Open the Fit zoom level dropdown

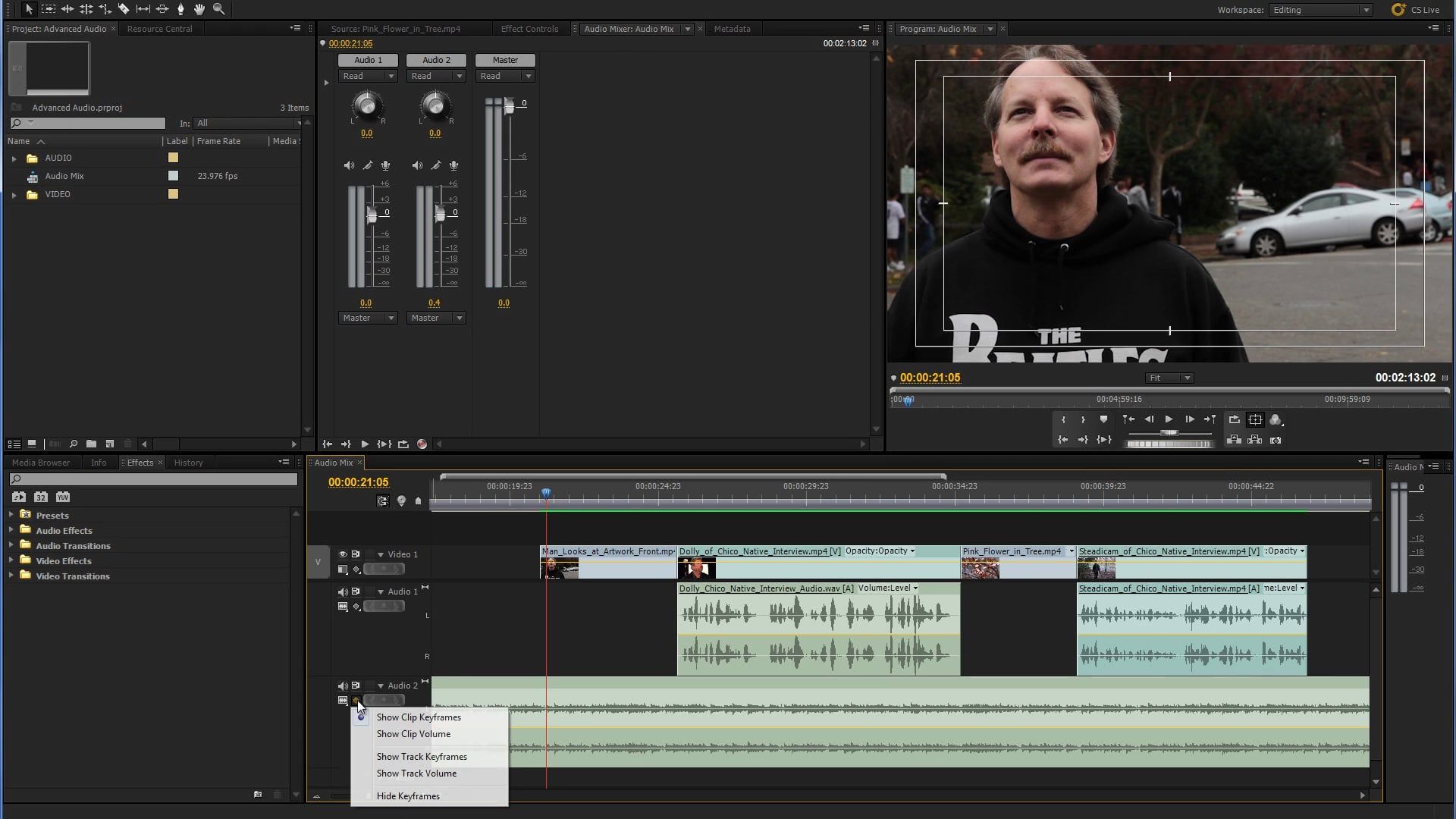1169,378
